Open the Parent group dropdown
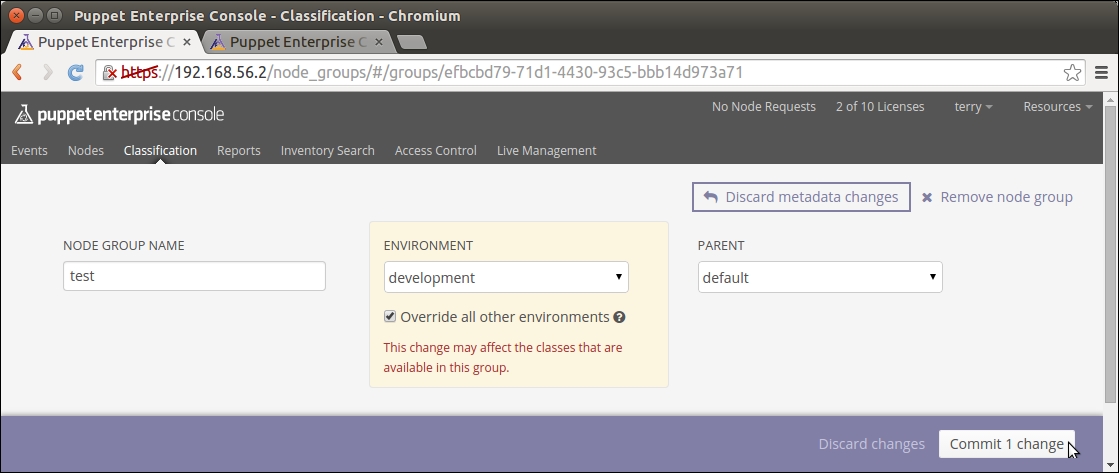The image size is (1119, 473). (x=819, y=277)
